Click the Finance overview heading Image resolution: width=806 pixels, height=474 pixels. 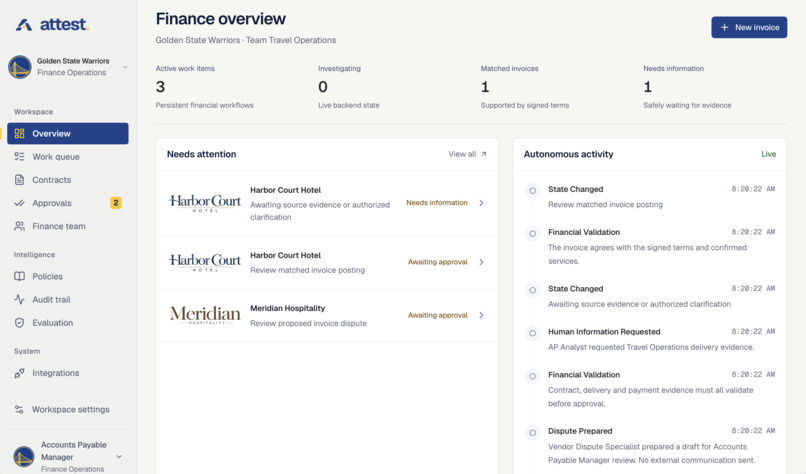coord(221,19)
